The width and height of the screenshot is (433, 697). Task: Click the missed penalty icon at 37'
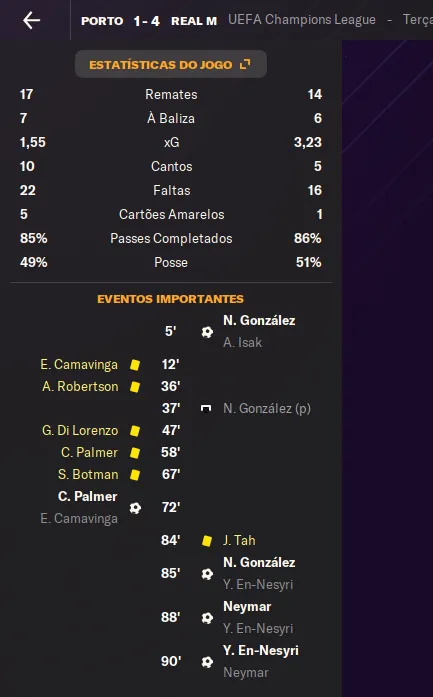pyautogui.click(x=206, y=409)
